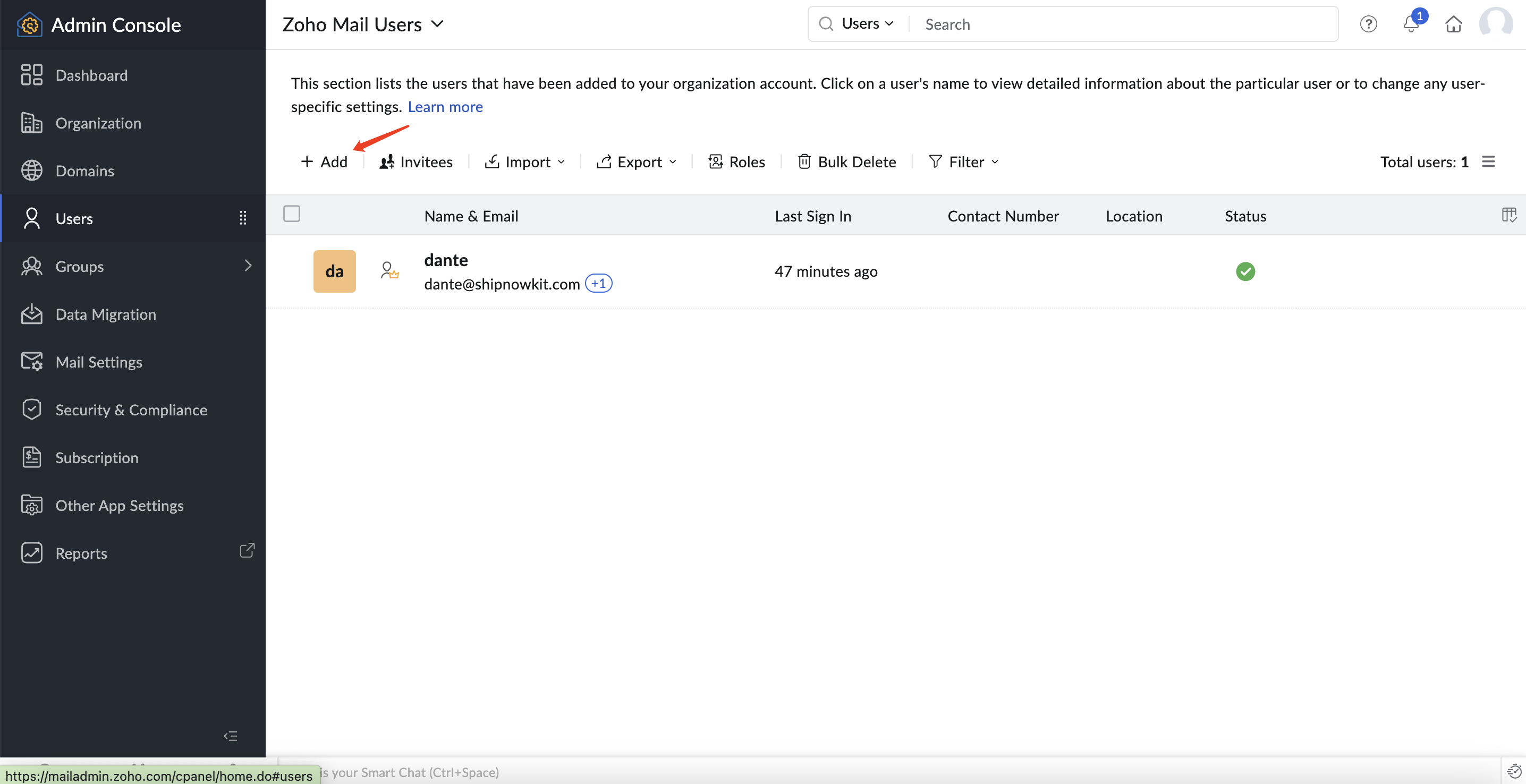The height and width of the screenshot is (784, 1526).
Task: Open the Dashboard sidebar item
Action: click(x=133, y=75)
